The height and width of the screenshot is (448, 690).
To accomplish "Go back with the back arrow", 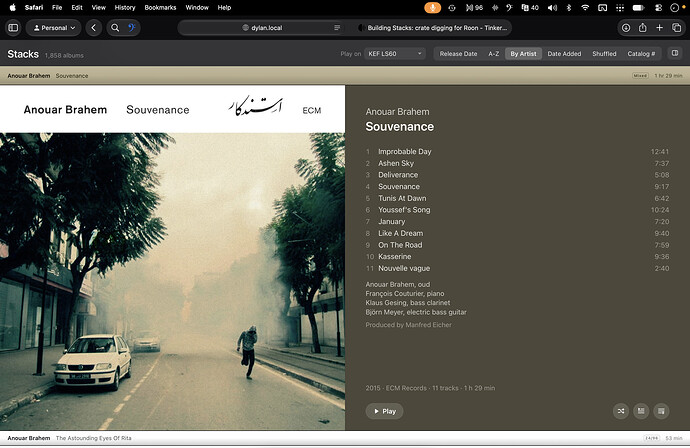I will 94,28.
